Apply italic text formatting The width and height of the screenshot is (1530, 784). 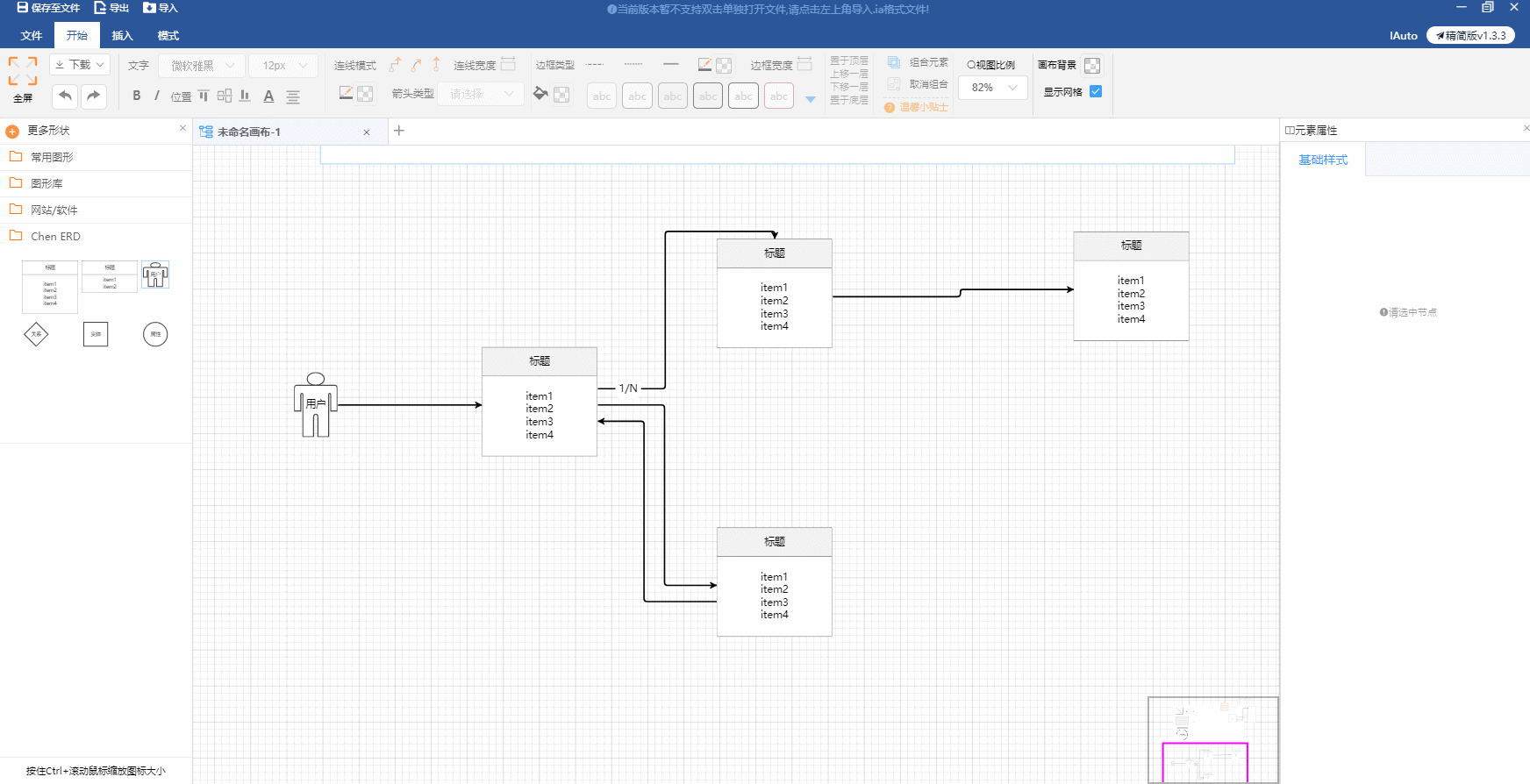coord(157,96)
